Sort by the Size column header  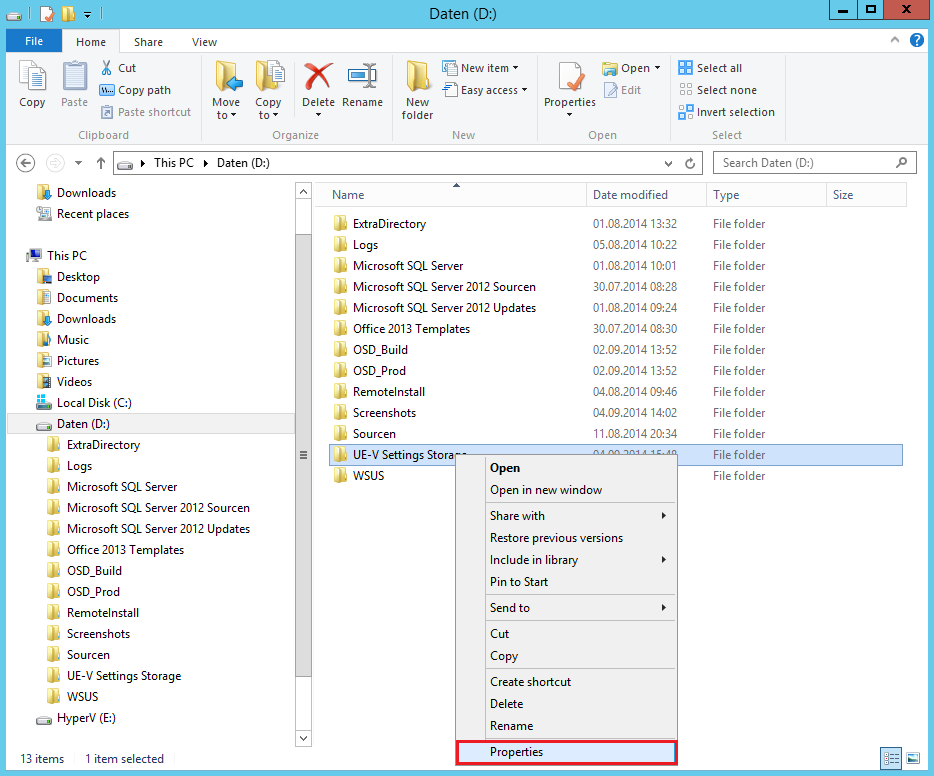tap(867, 195)
